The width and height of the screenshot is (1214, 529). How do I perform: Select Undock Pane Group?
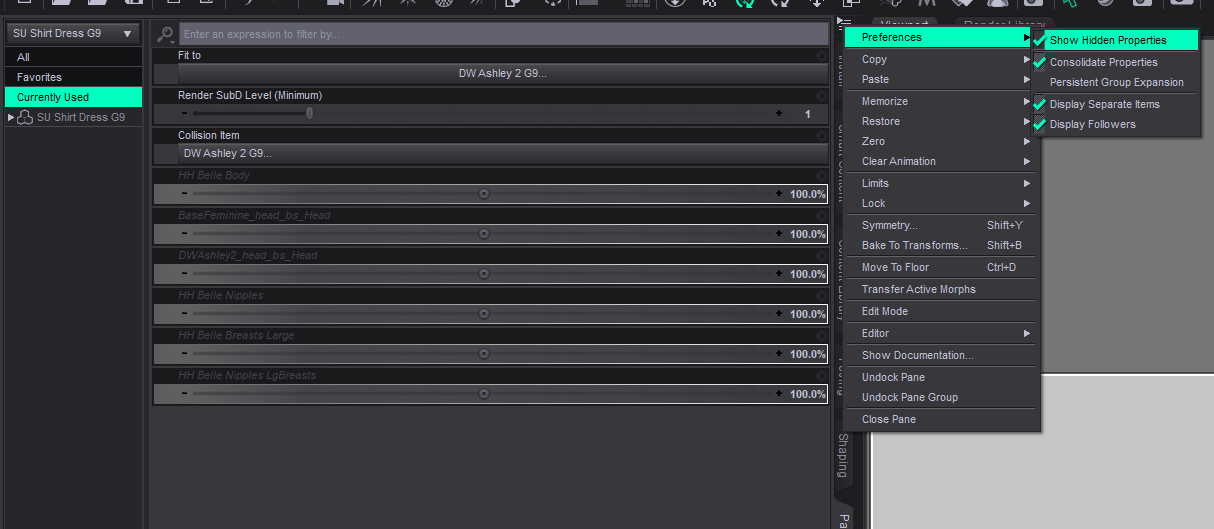pos(943,397)
